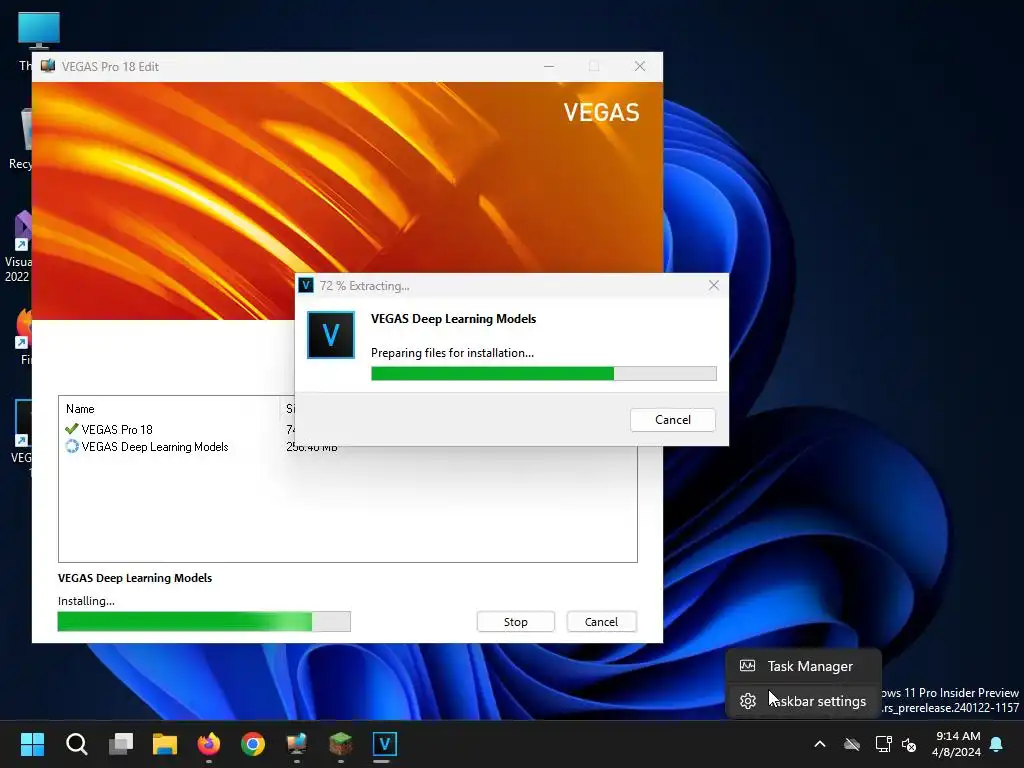
Task: Click the VEGAS Pro 18 Edit title icon
Action: tap(48, 66)
